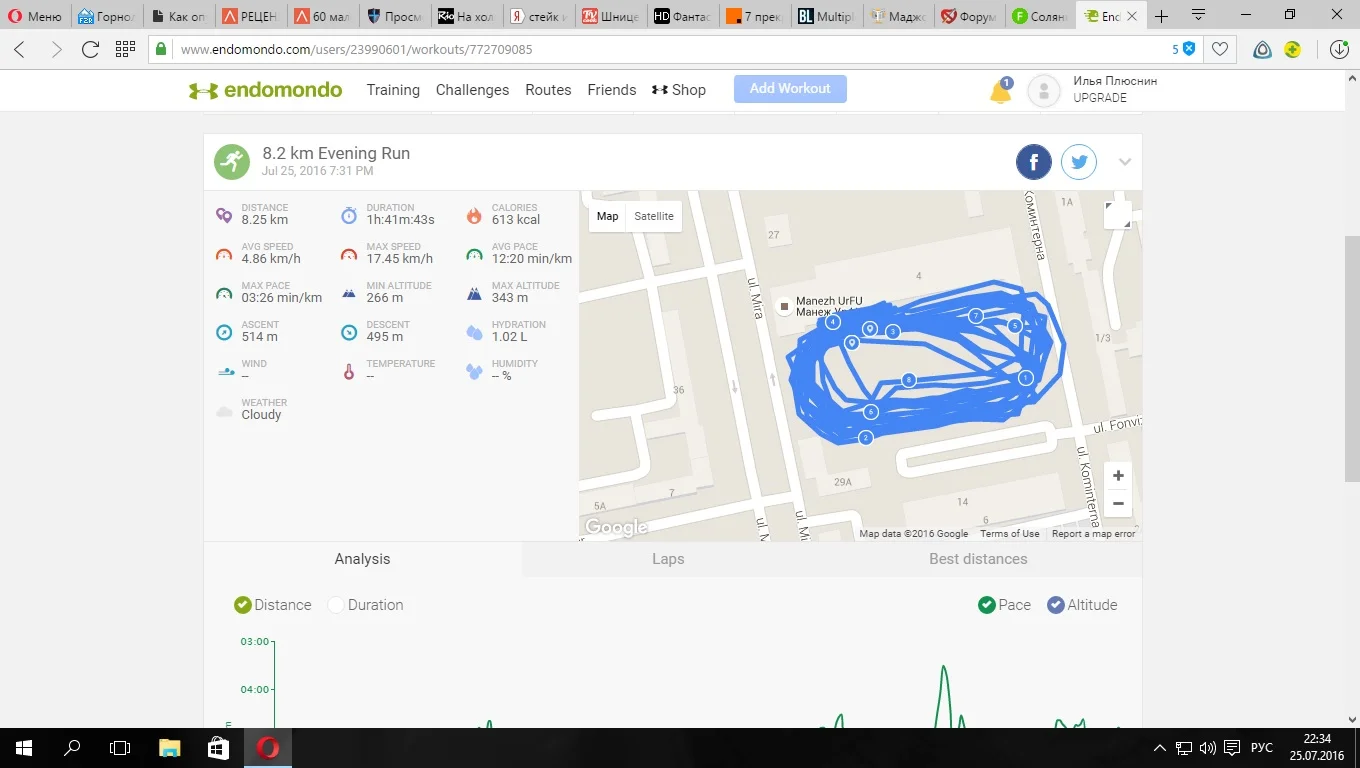The height and width of the screenshot is (768, 1360).
Task: Open the Windows Start menu
Action: 24,748
